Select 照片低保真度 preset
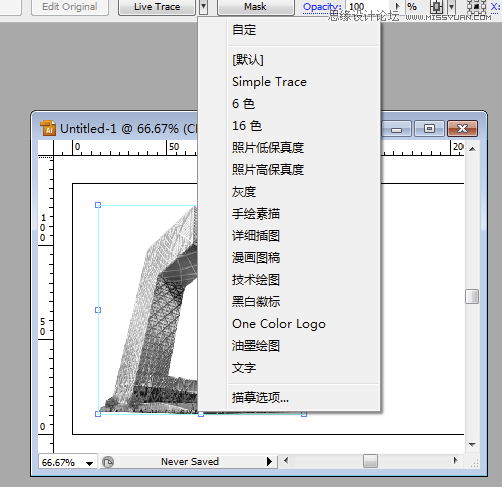 pyautogui.click(x=289, y=148)
